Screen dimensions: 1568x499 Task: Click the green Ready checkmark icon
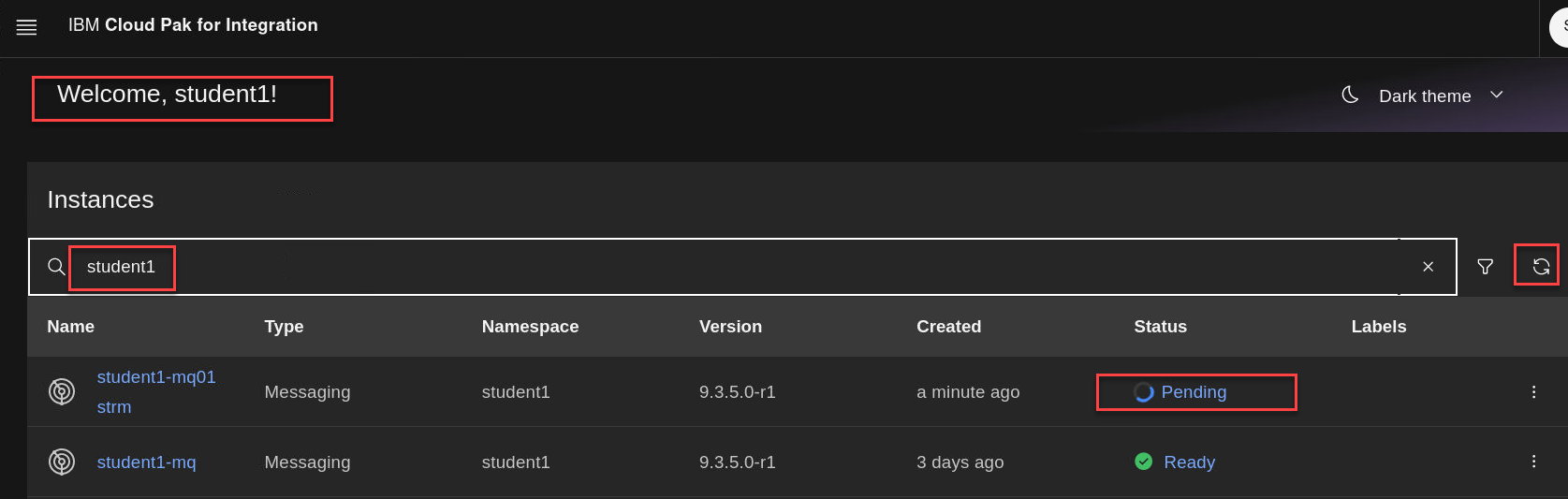coord(1143,462)
